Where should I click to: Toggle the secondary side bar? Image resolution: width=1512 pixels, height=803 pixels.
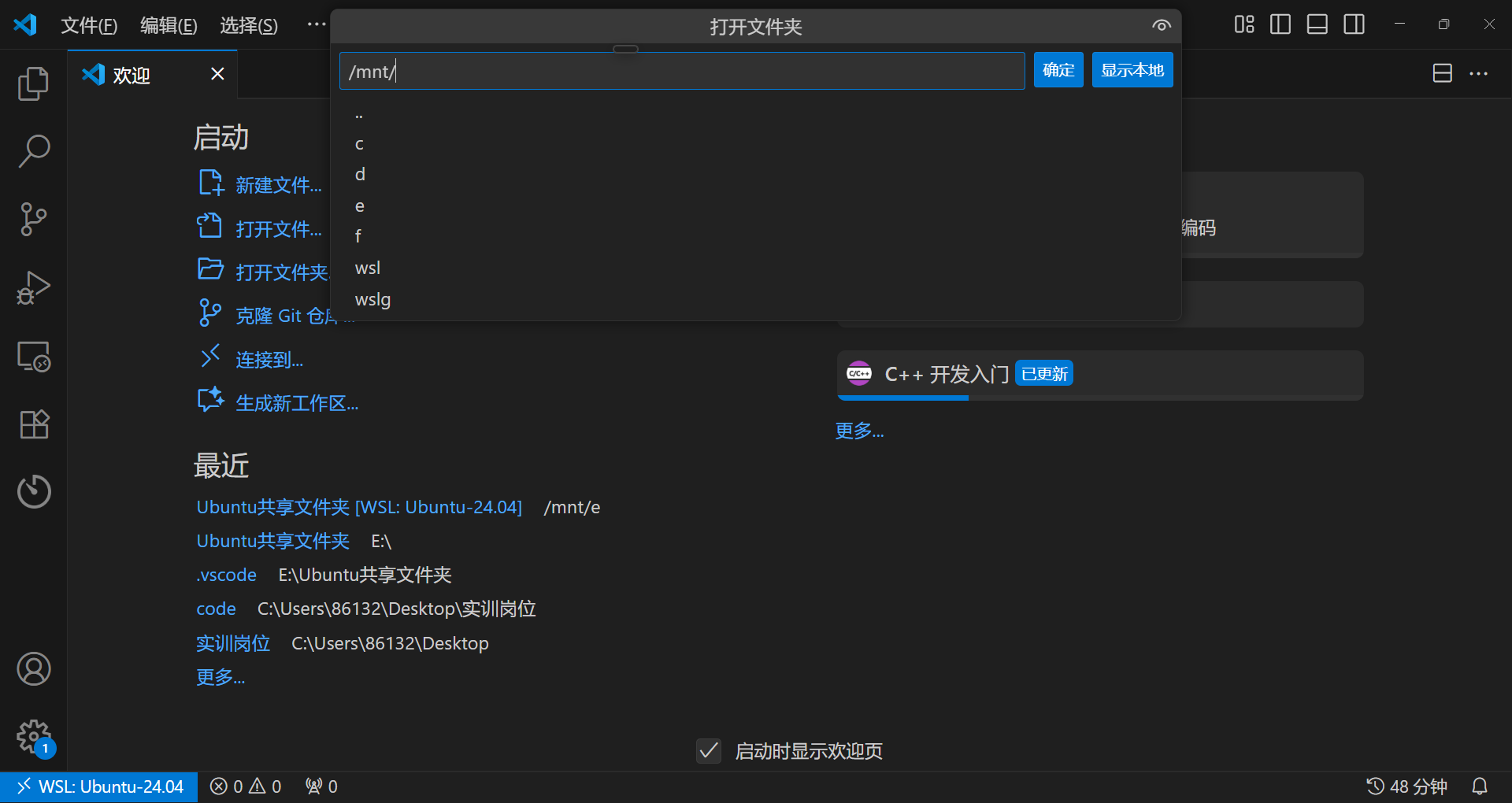tap(1354, 24)
